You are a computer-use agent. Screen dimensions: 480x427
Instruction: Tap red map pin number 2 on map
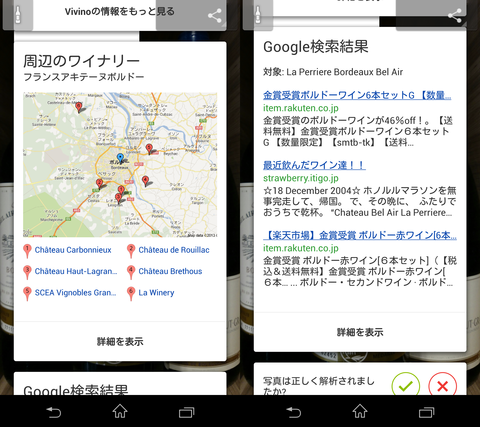pos(99,184)
